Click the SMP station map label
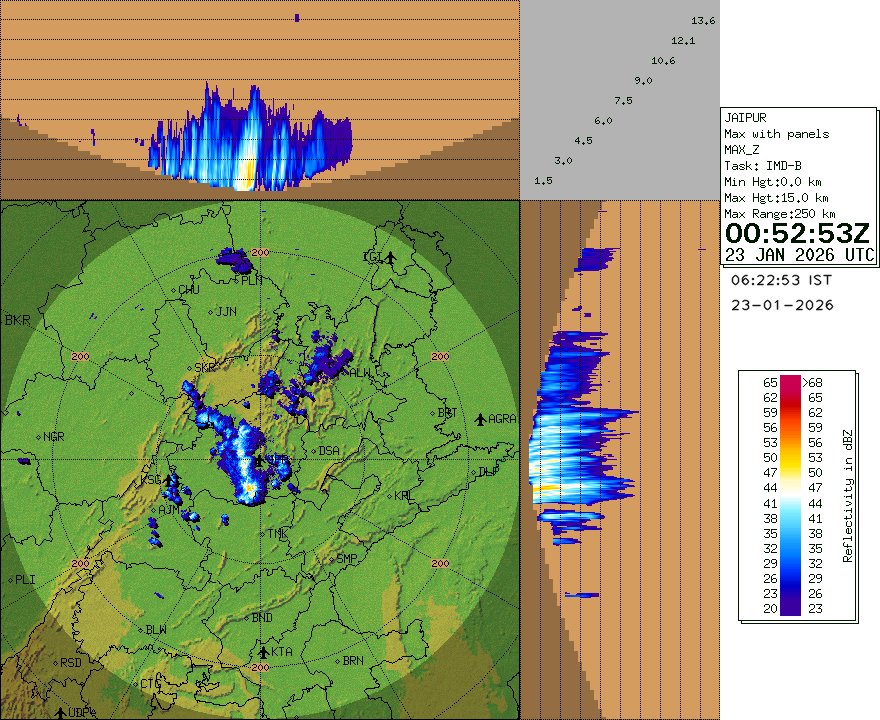 [x=347, y=558]
